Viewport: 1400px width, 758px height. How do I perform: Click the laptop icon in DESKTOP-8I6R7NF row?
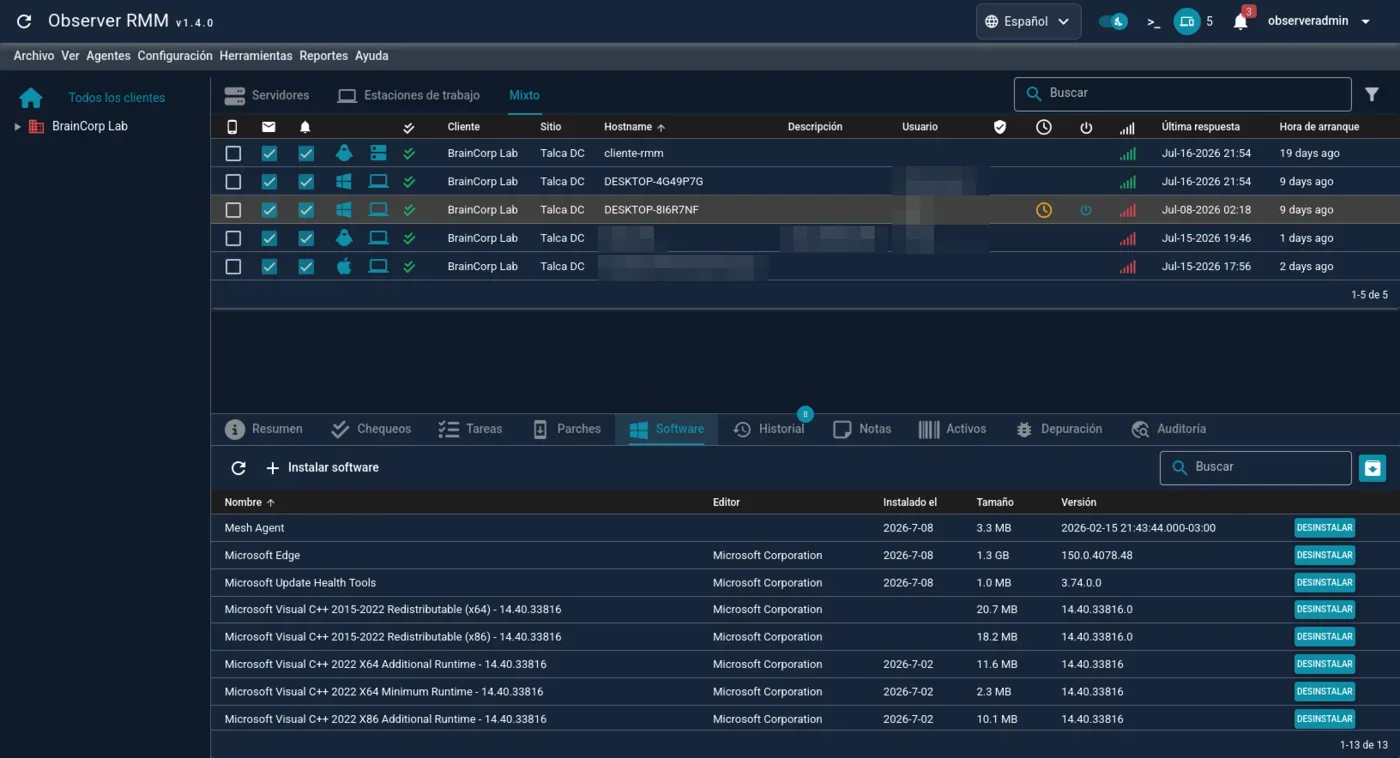click(x=378, y=210)
